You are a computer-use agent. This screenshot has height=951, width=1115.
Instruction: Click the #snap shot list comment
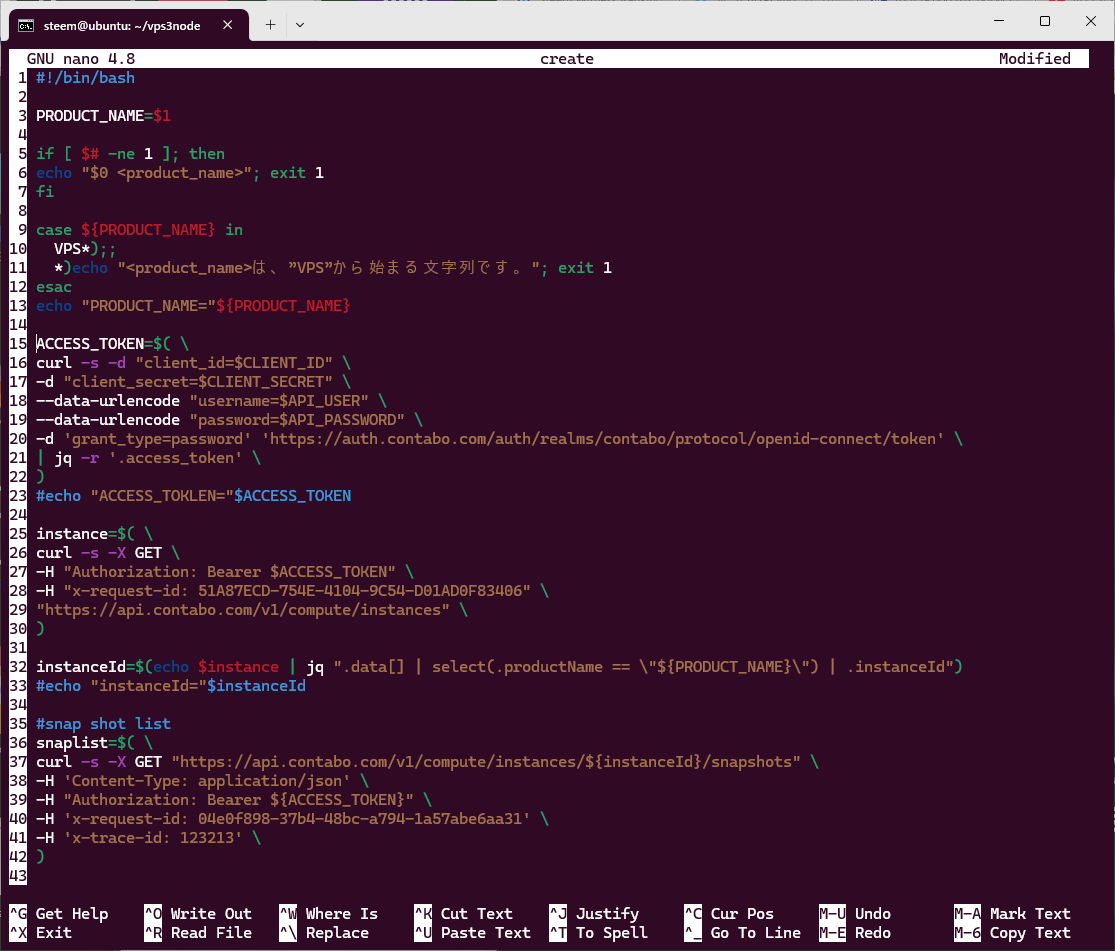click(103, 723)
